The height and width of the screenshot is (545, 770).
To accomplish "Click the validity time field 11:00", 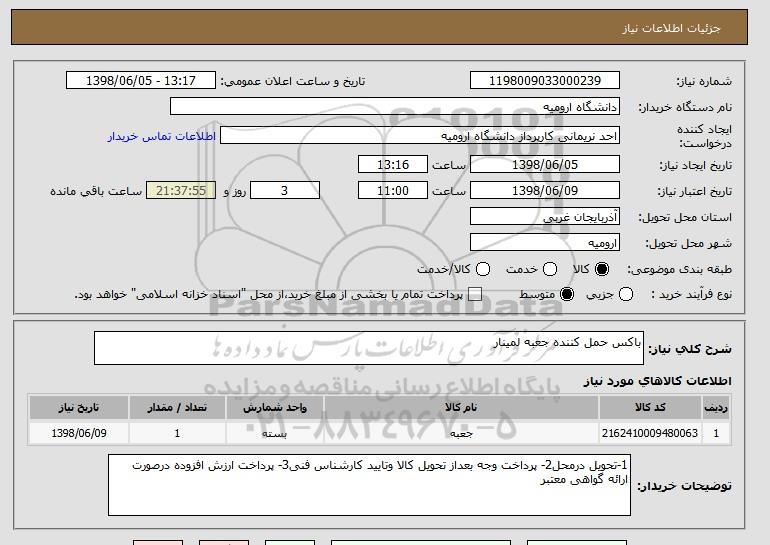I will [393, 191].
